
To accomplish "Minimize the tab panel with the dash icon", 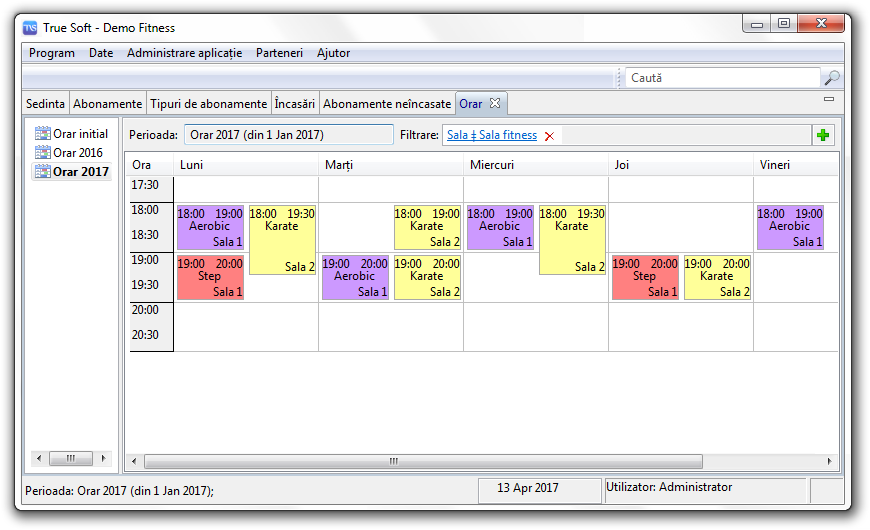I will pyautogui.click(x=828, y=100).
